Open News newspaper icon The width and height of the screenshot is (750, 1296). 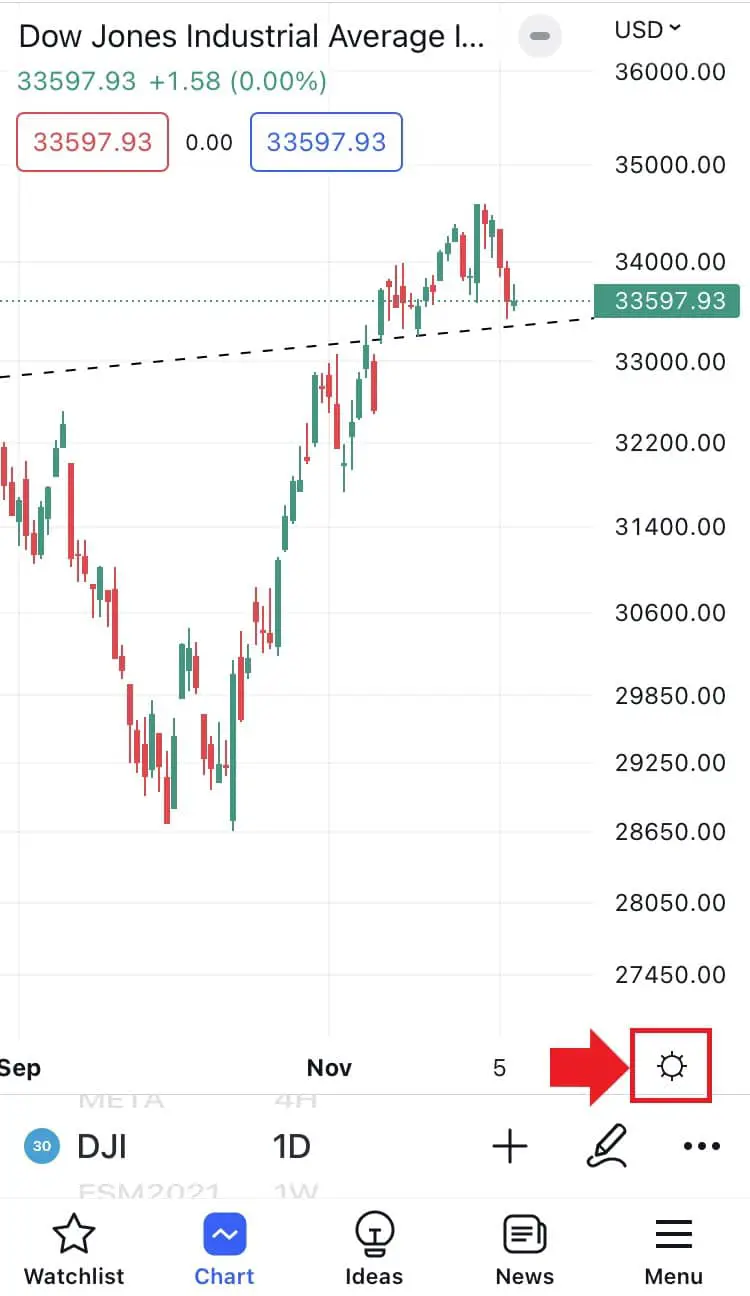click(524, 1235)
